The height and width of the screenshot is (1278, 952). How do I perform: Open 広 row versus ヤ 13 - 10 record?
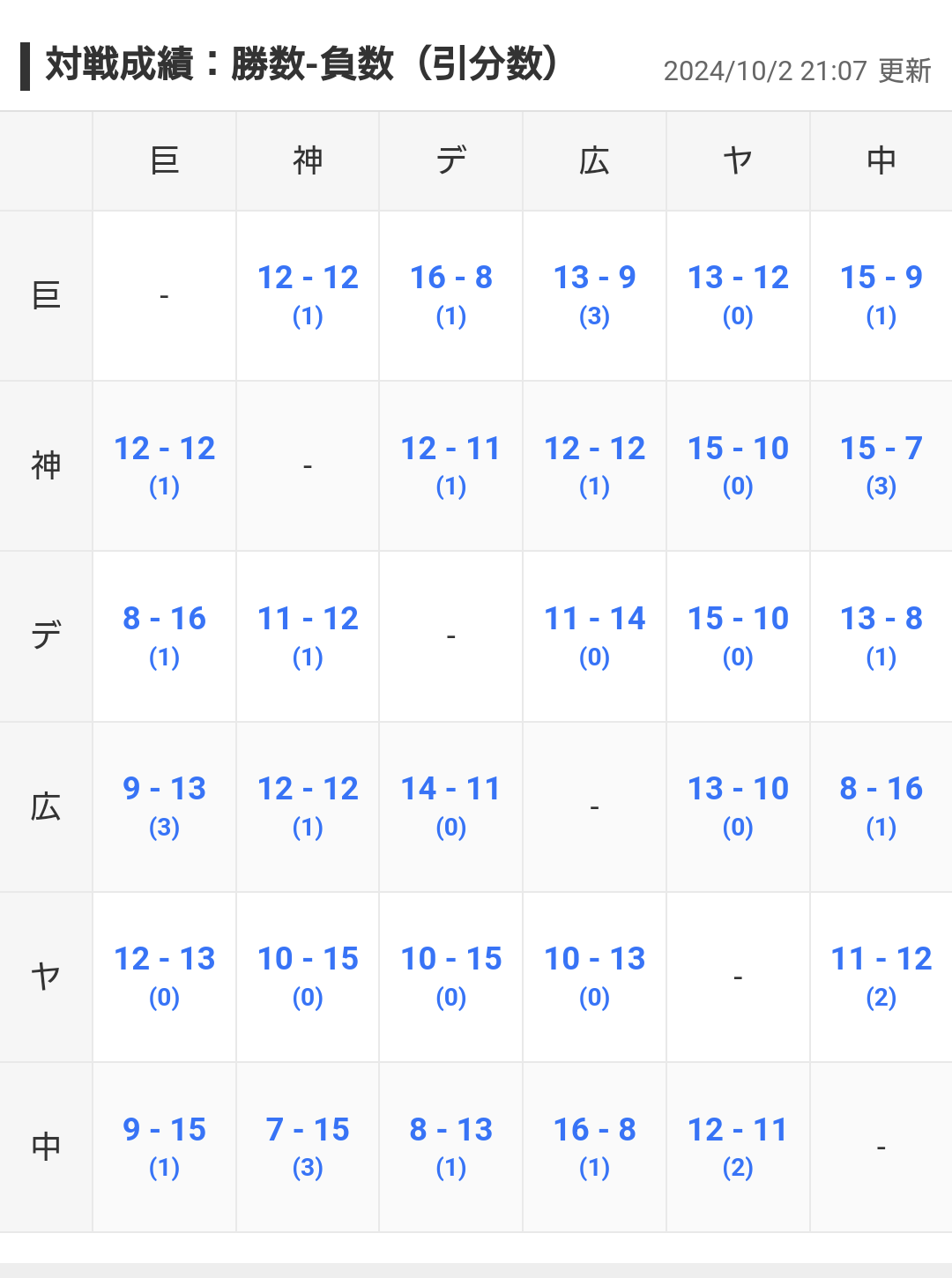[738, 790]
